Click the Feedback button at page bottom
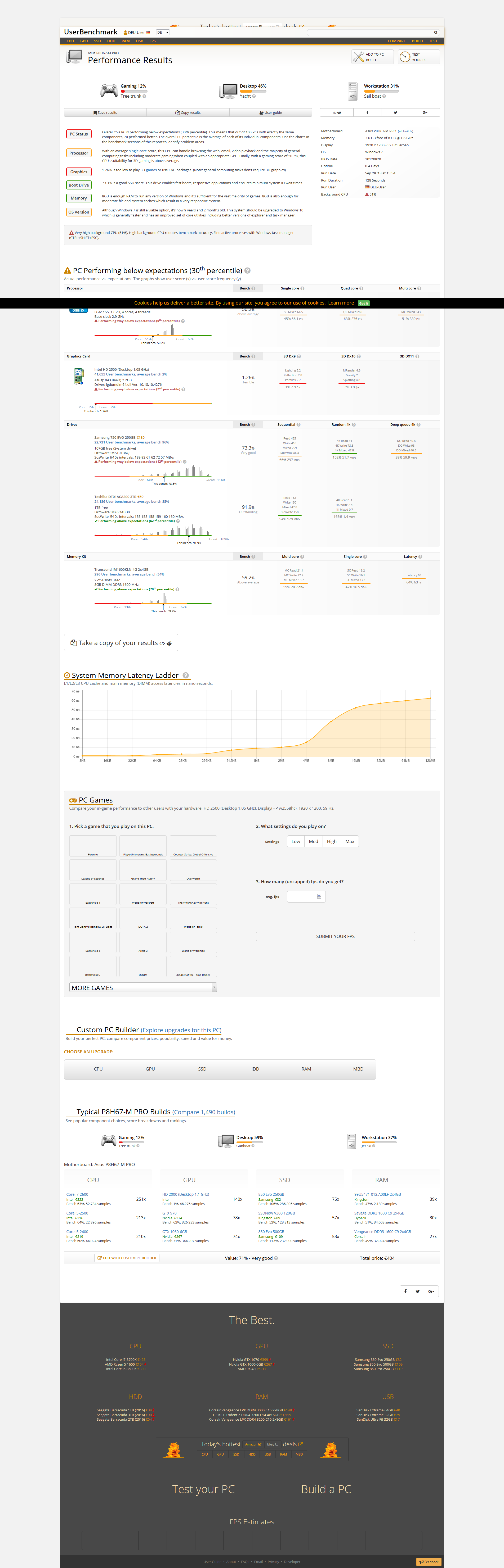This screenshot has height=1568, width=504. pos(429,1562)
